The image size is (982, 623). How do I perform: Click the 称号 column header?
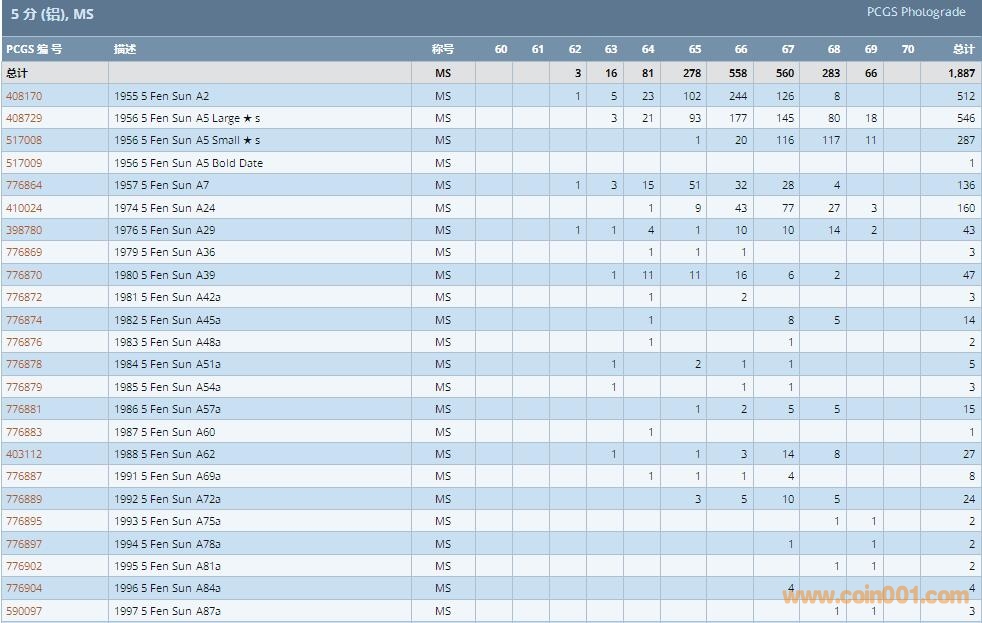coord(442,49)
